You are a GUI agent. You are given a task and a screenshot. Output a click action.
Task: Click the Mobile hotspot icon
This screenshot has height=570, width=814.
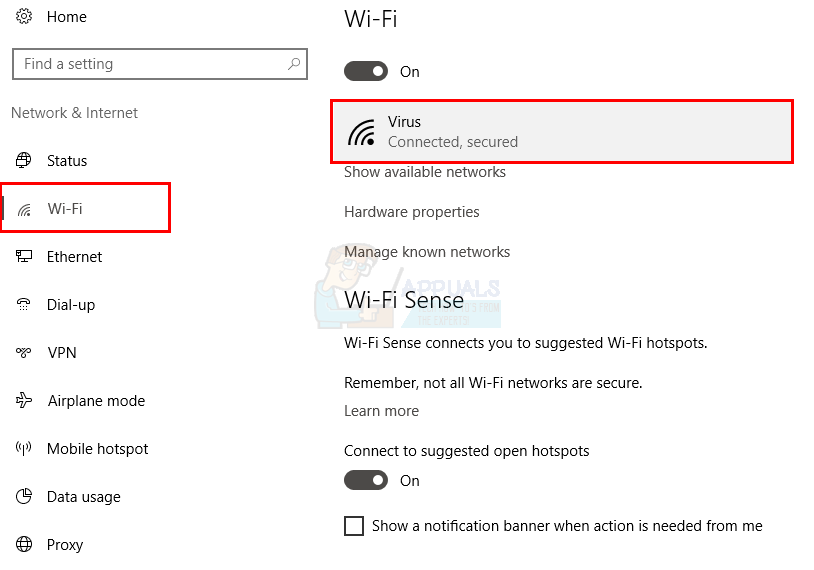(x=24, y=449)
